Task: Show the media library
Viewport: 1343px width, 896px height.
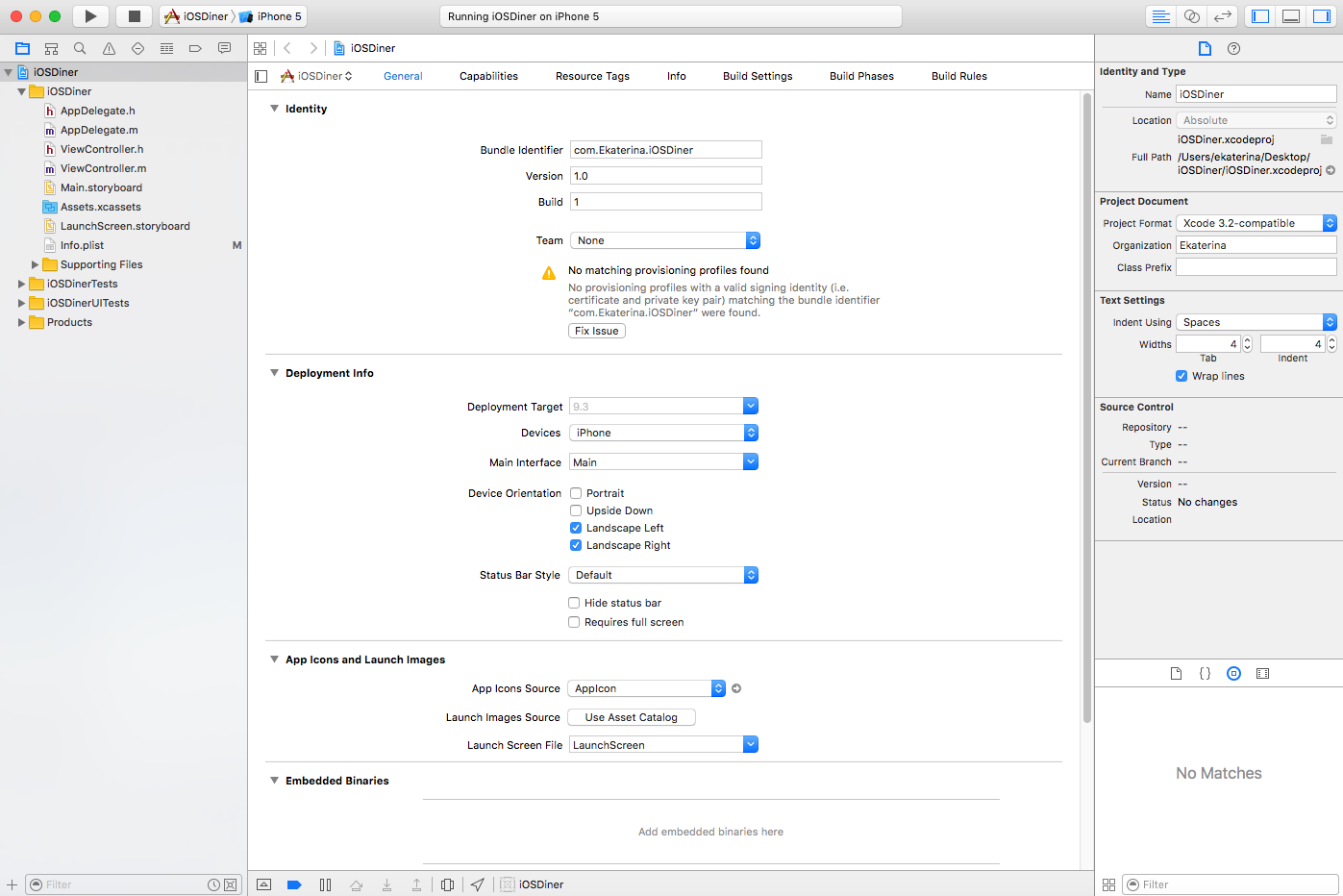Action: pos(1262,674)
